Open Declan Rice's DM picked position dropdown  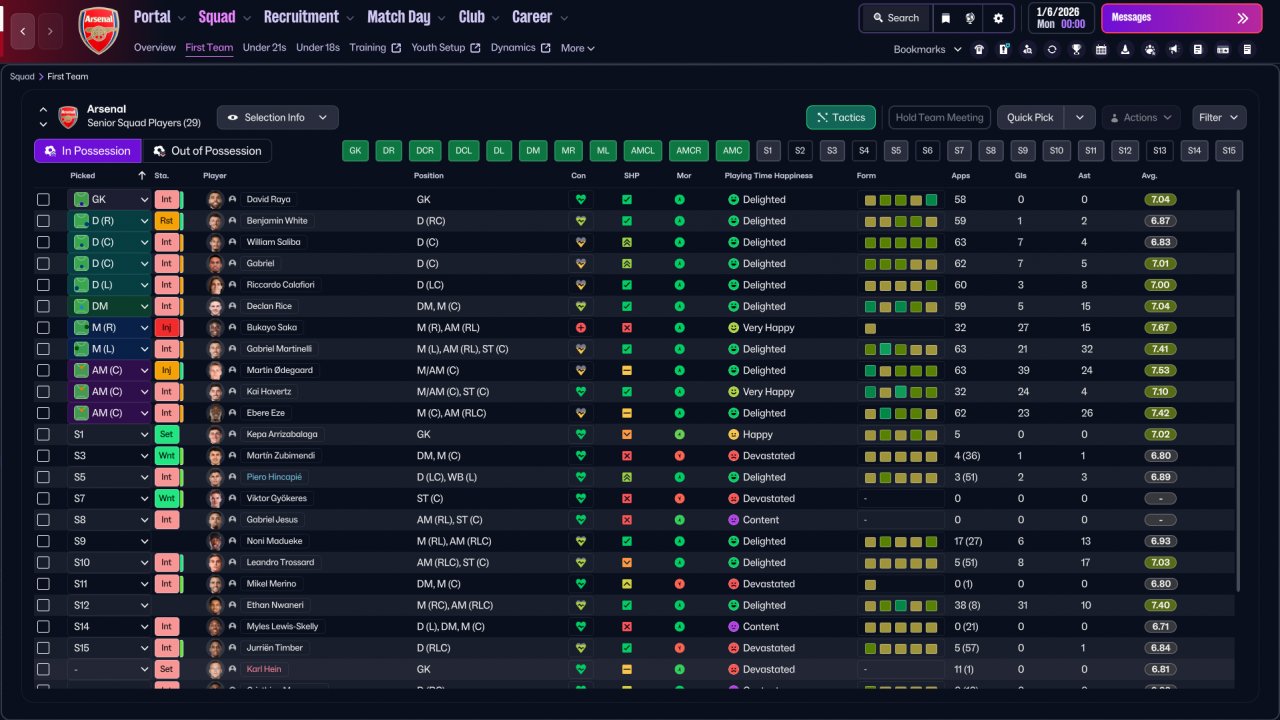coord(109,306)
